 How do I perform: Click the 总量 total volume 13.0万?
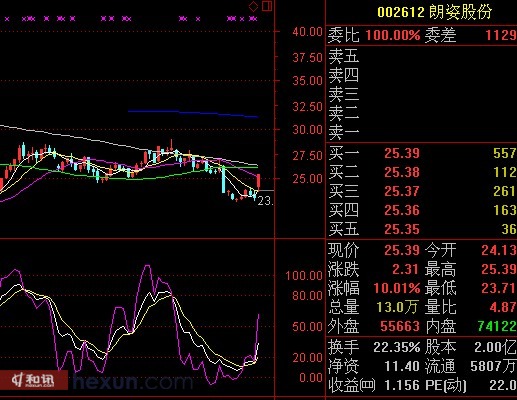pos(397,307)
